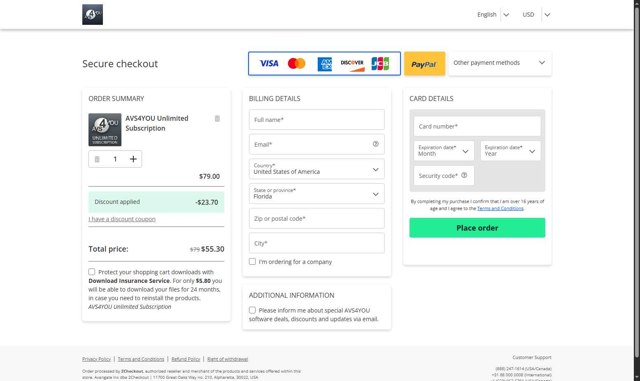The height and width of the screenshot is (381, 640).
Task: Open Refund Policy footer link
Action: 186,359
